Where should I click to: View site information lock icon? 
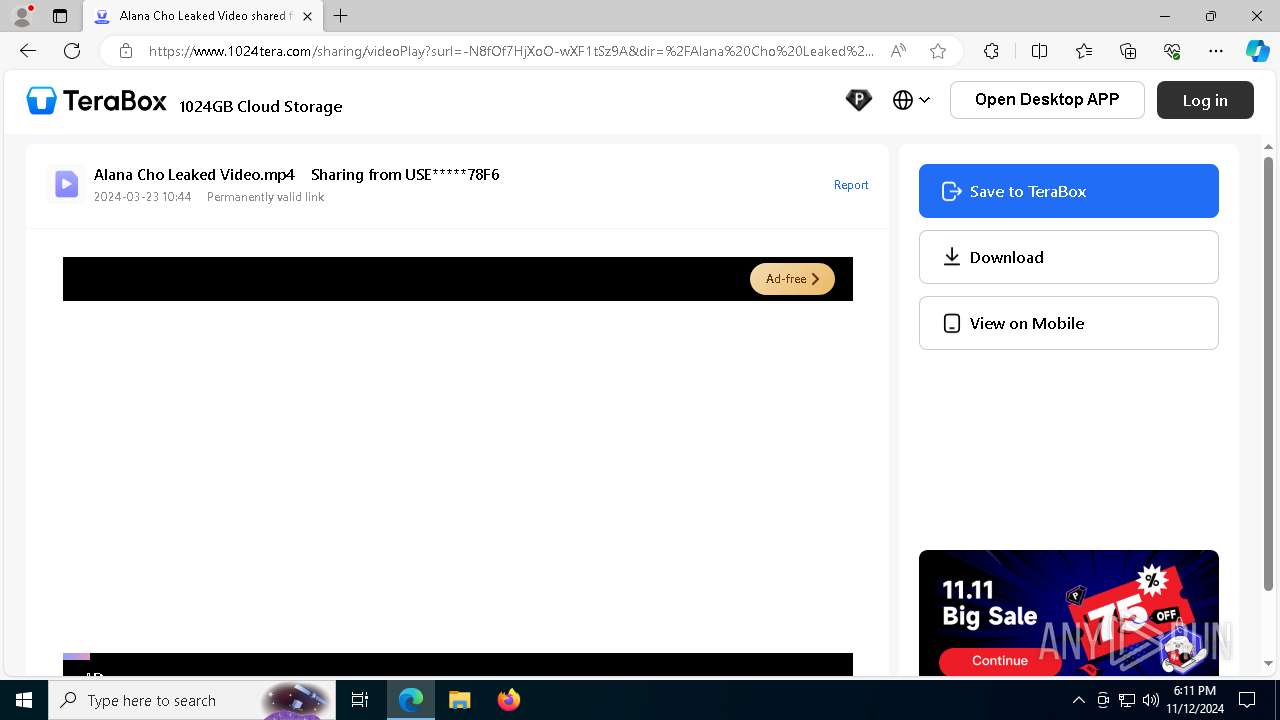pos(125,51)
